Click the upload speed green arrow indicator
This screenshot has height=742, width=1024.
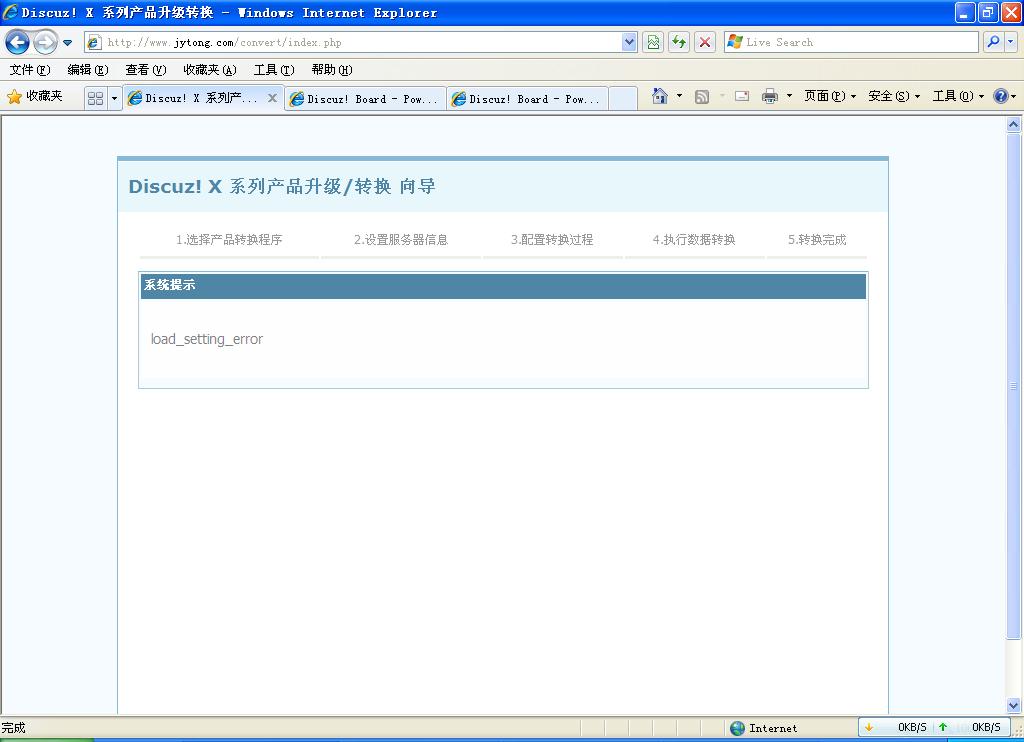(942, 727)
